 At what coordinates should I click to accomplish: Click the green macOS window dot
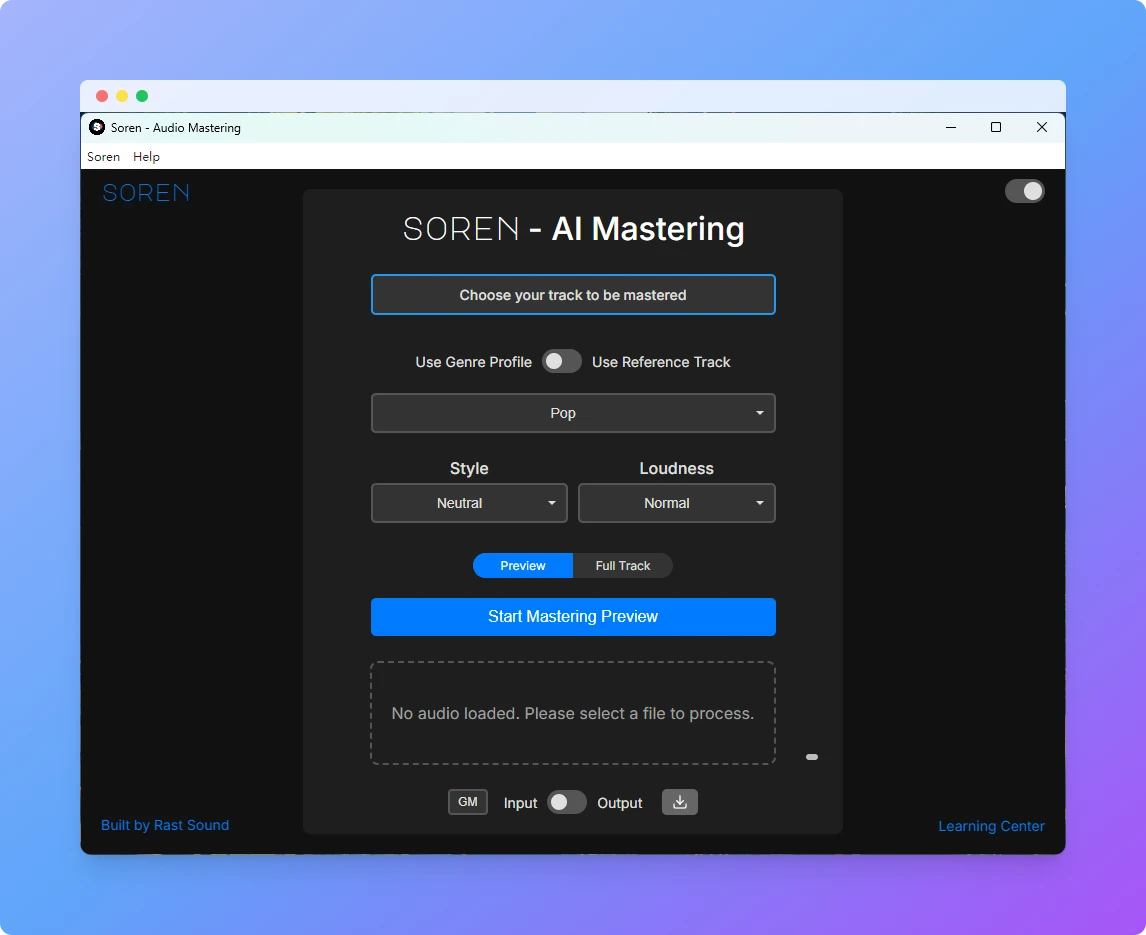[x=142, y=96]
